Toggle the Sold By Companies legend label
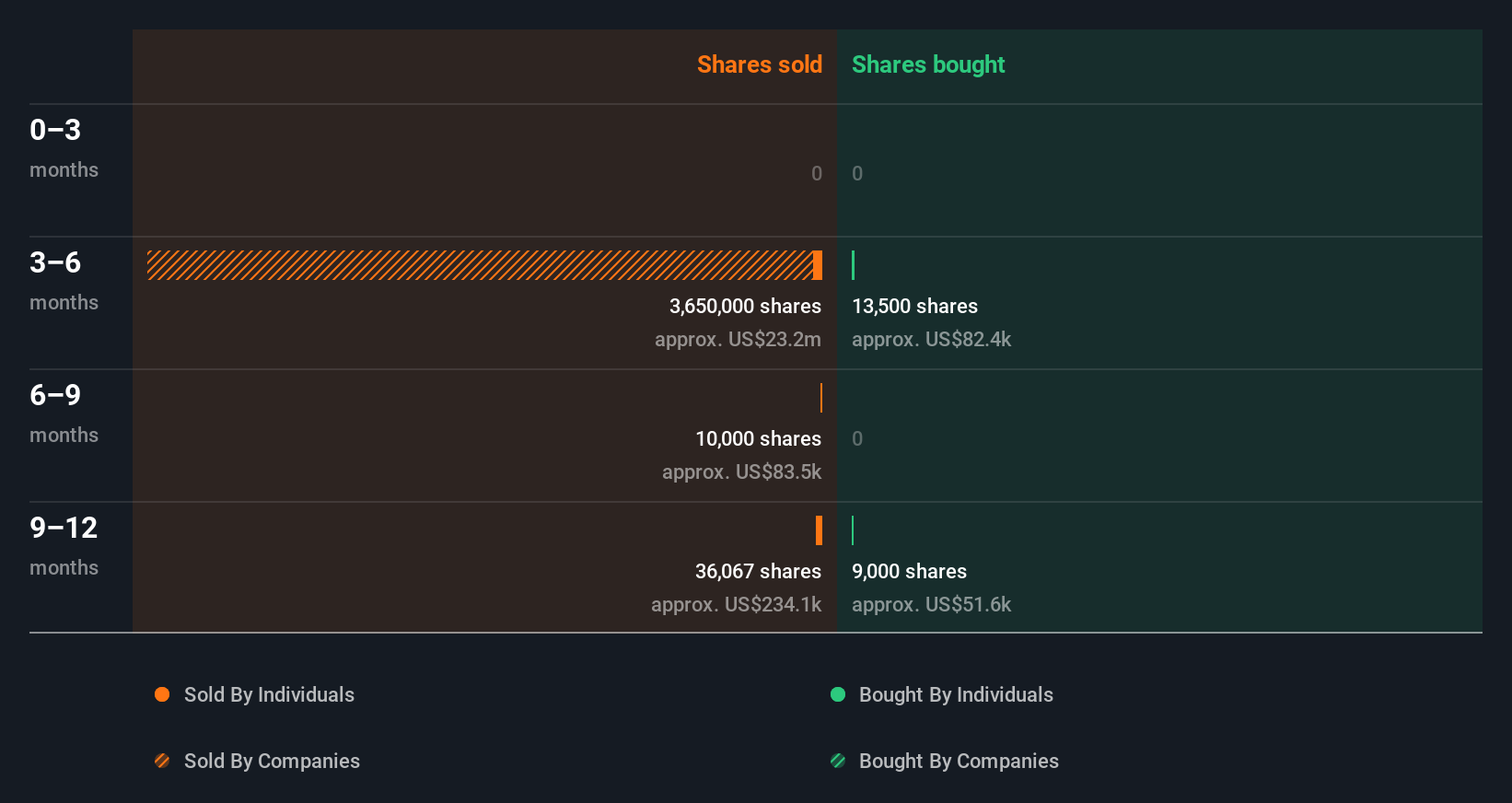The image size is (1512, 803). [272, 761]
